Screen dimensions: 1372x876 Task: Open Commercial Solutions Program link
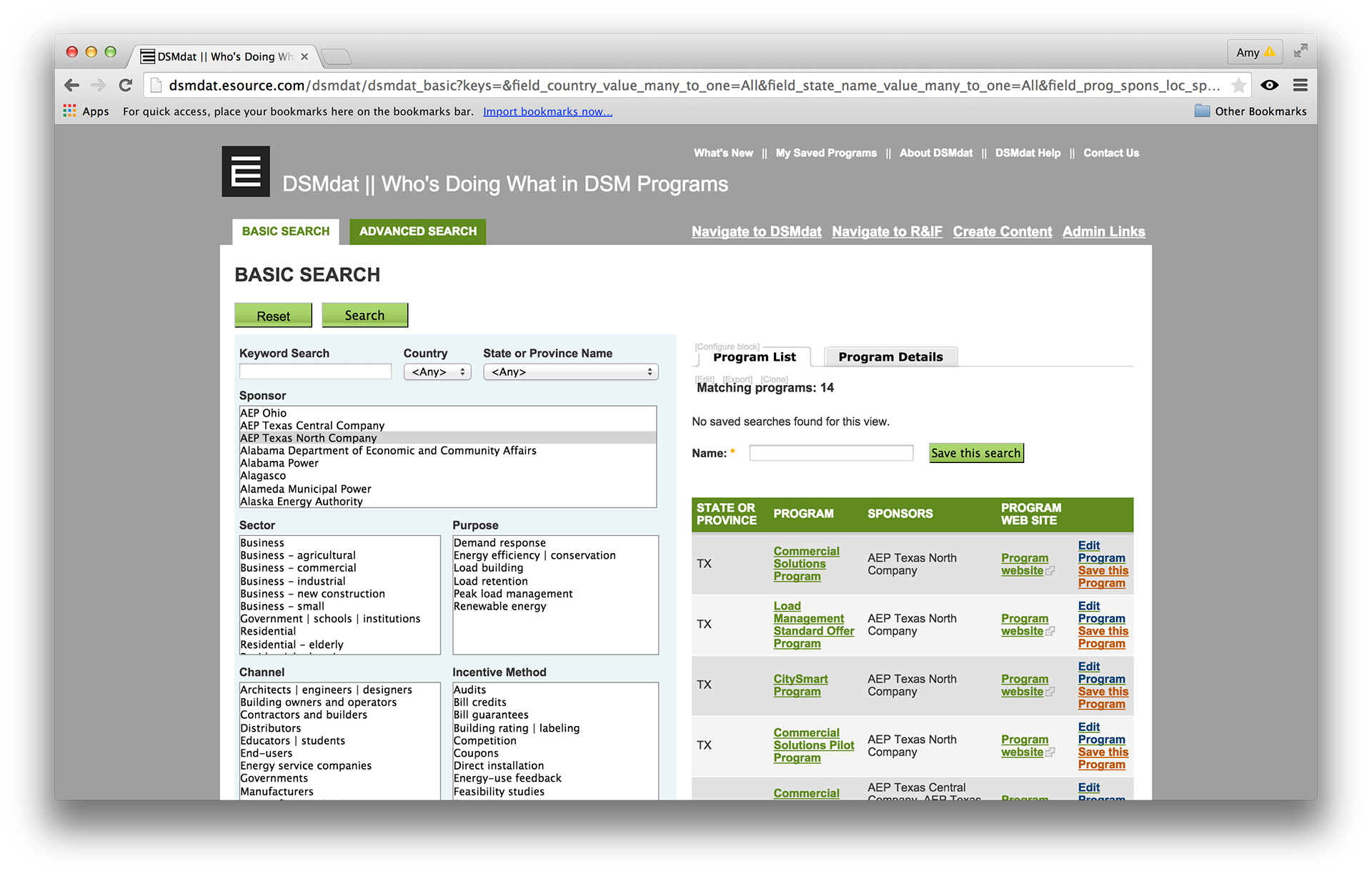806,564
